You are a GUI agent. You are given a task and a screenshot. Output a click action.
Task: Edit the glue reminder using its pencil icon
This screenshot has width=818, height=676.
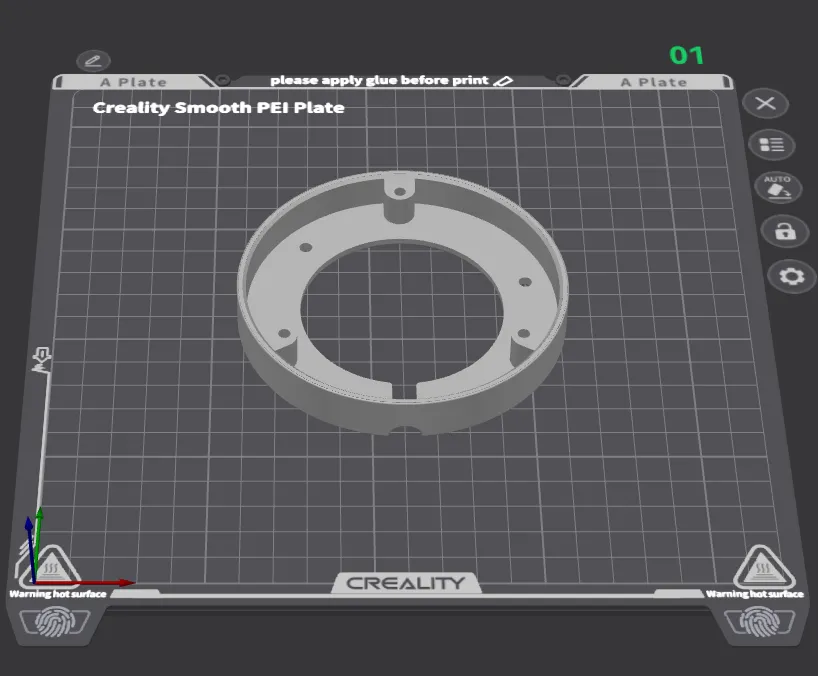pos(505,80)
